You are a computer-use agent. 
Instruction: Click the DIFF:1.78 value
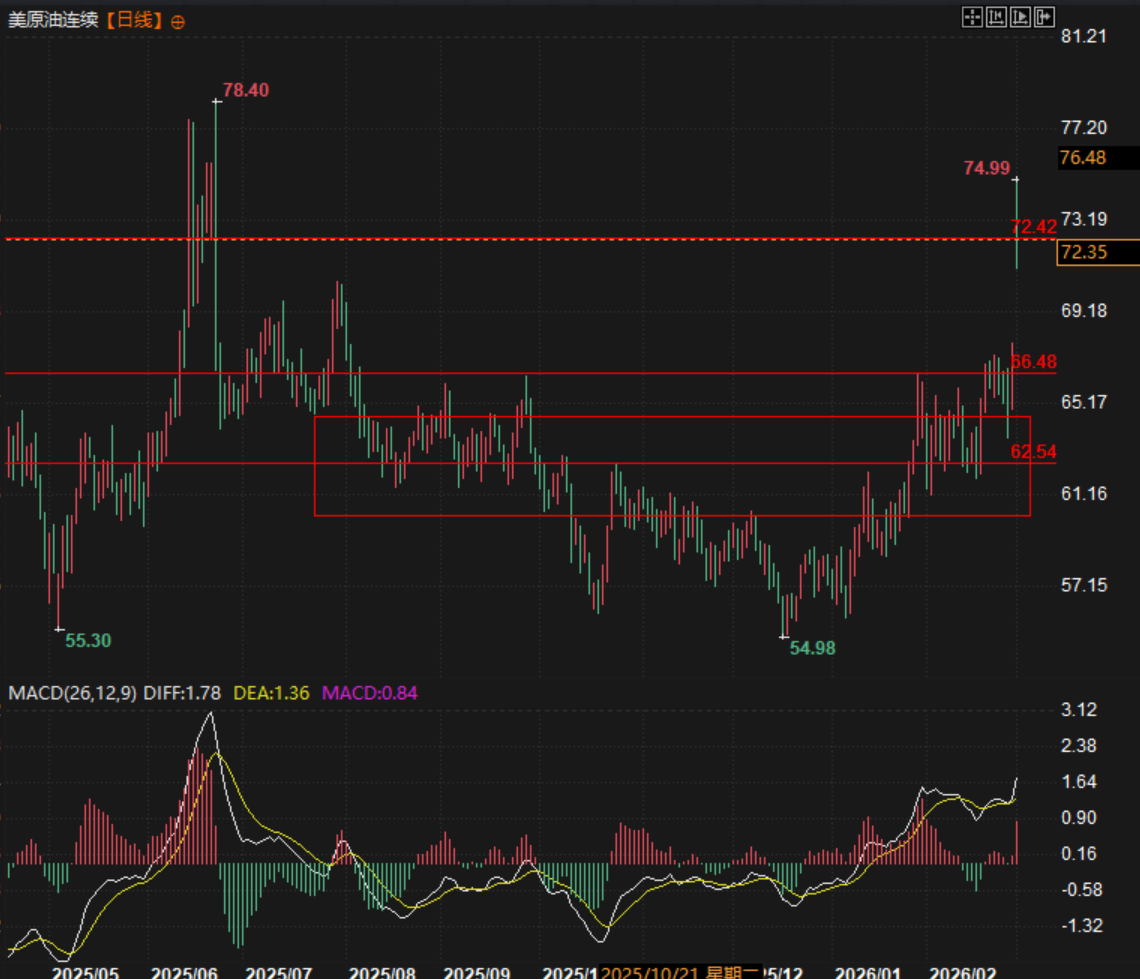(182, 693)
